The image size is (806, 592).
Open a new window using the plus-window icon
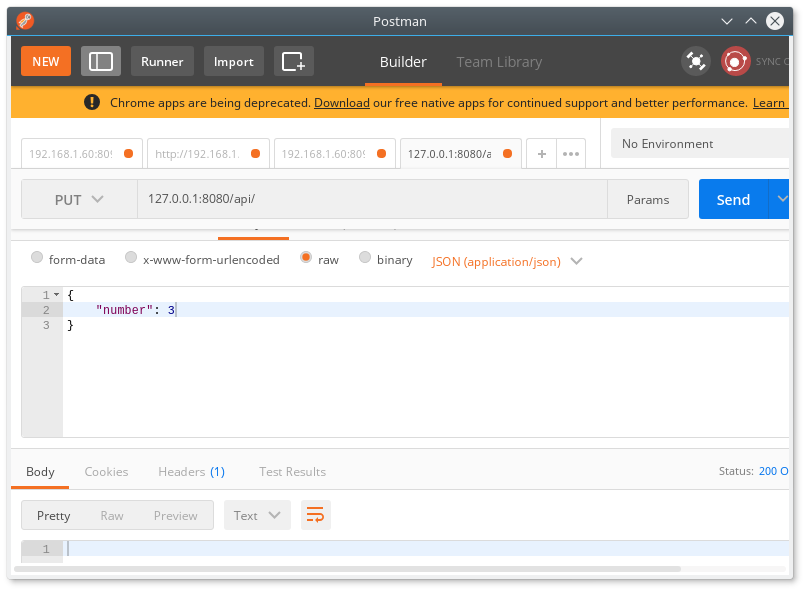point(294,61)
